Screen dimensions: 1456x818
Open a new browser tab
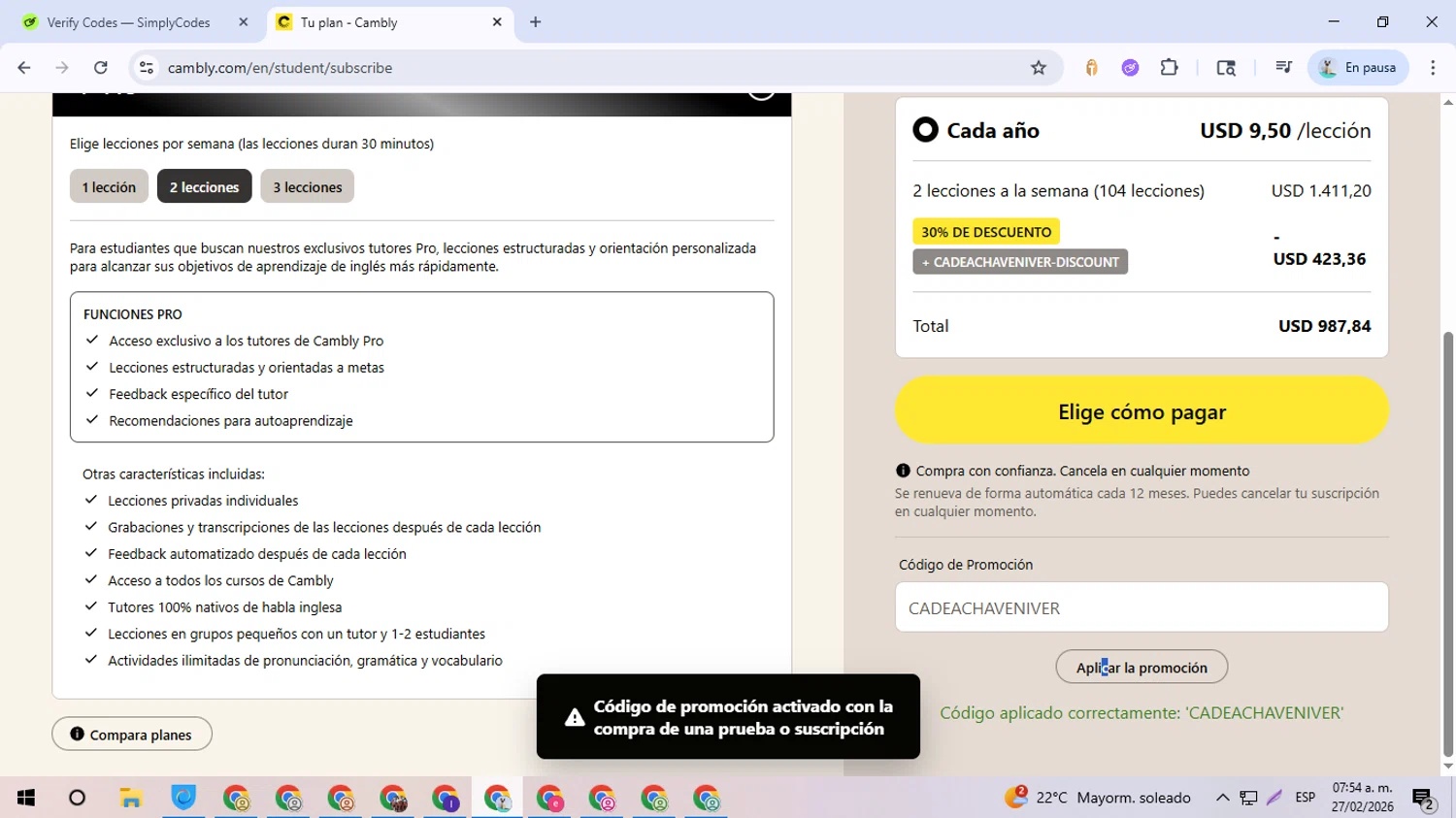tap(536, 21)
